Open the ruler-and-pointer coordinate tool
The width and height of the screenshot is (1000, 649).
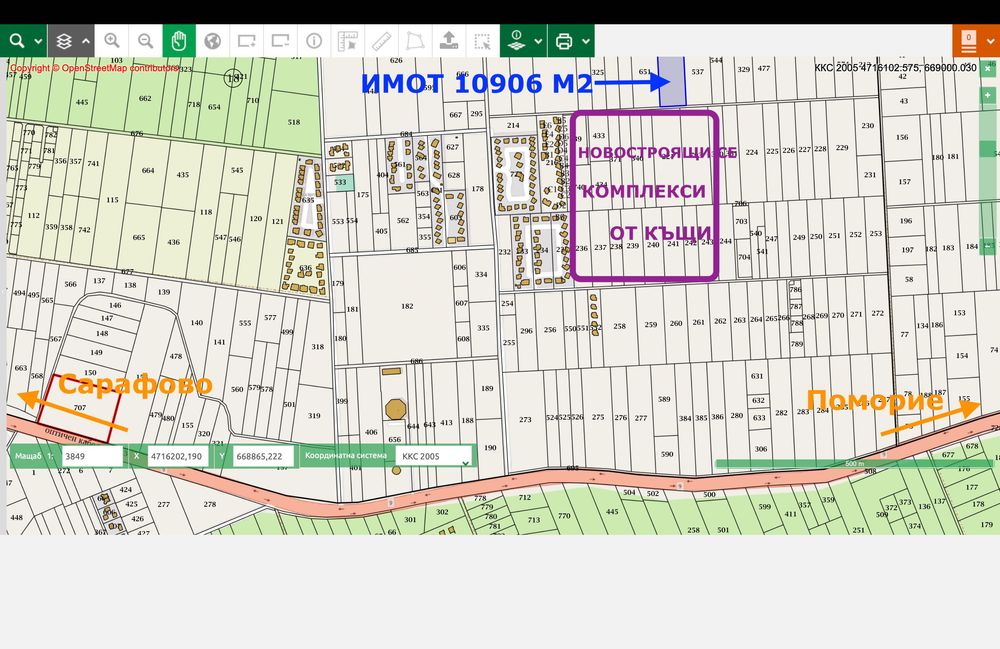pos(348,41)
